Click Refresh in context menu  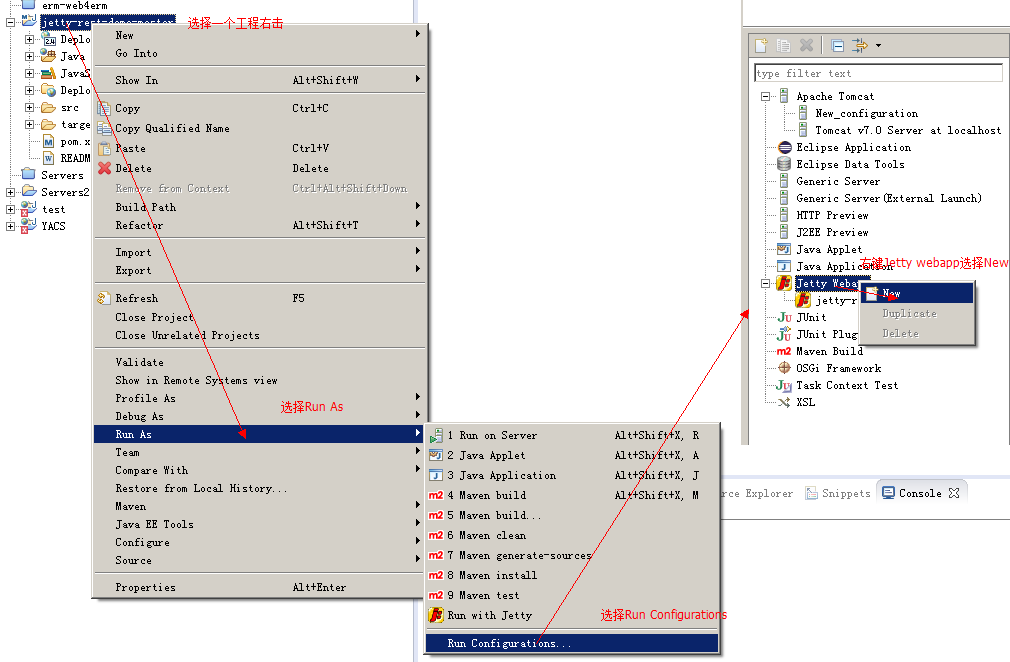[260, 298]
